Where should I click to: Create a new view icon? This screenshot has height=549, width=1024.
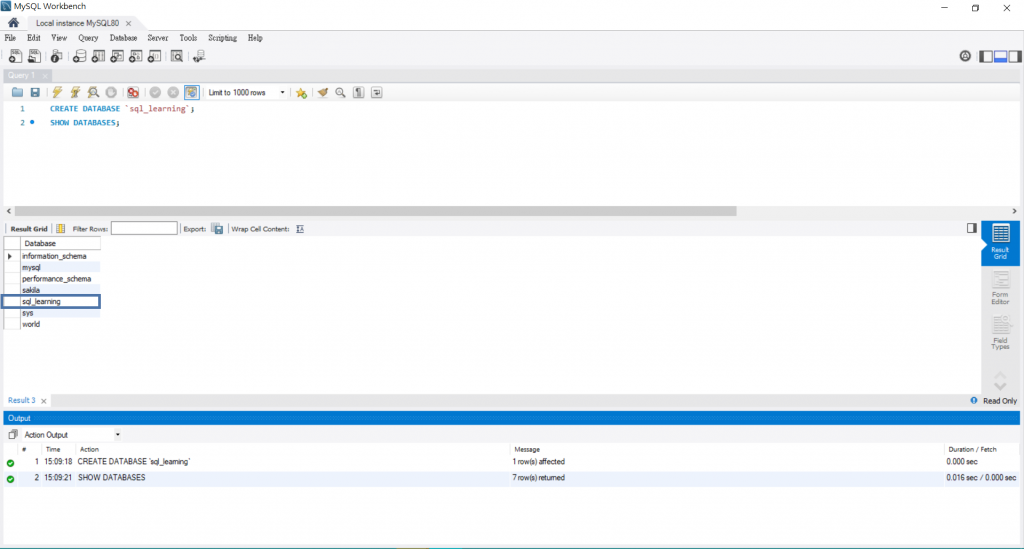coord(117,57)
